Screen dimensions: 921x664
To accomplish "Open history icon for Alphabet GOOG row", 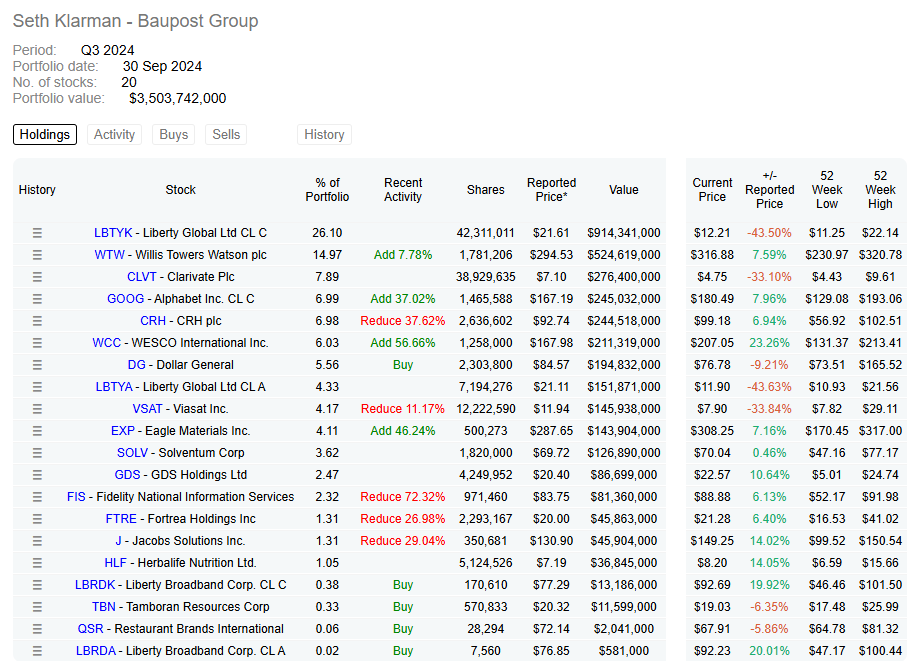I will coord(37,299).
